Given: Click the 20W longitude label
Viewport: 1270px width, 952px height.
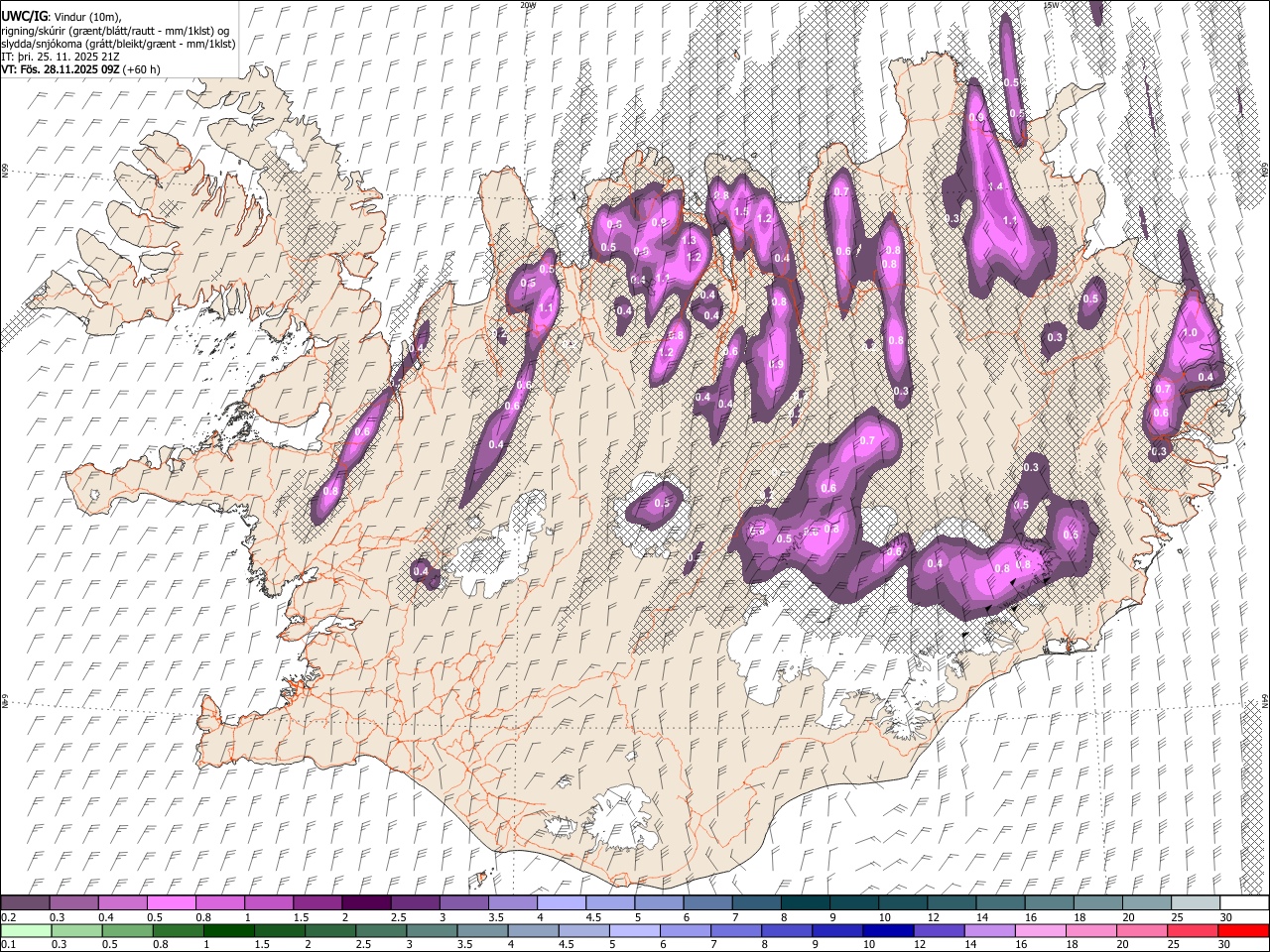Looking at the screenshot, I should pyautogui.click(x=528, y=5).
